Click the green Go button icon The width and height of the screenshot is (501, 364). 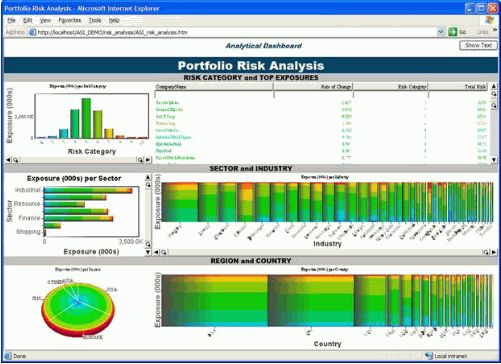pos(452,32)
